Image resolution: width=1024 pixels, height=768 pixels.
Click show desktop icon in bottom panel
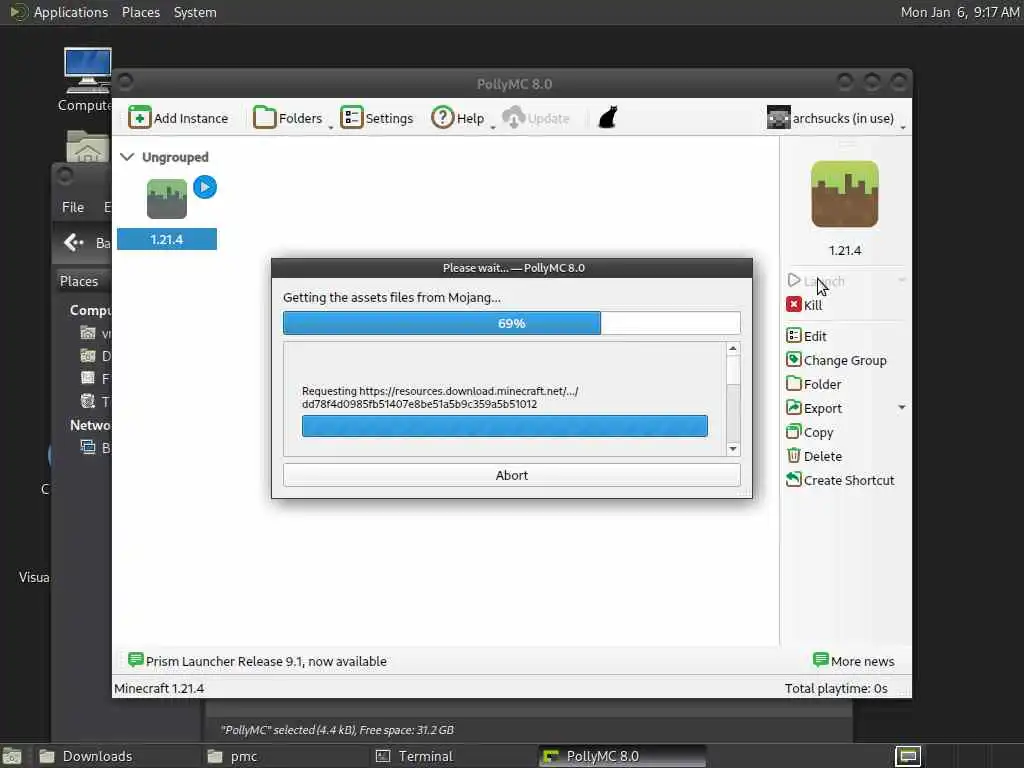12,756
